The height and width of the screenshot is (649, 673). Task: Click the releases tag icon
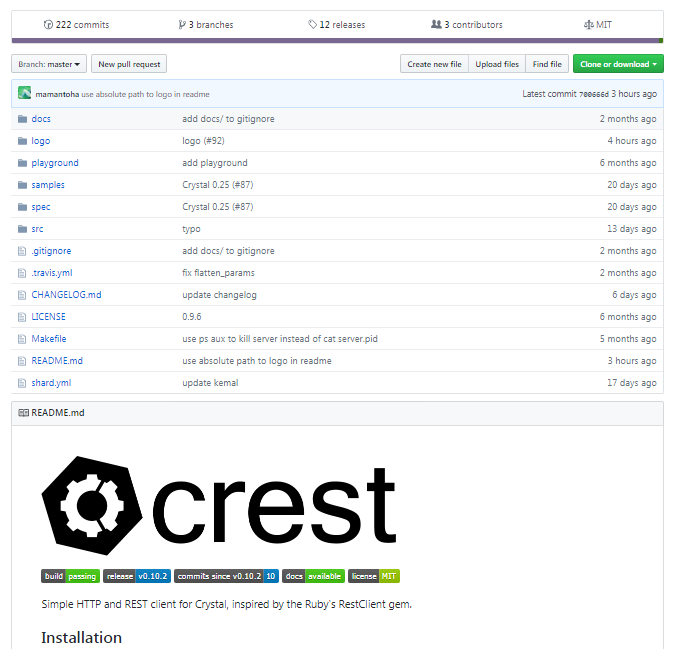coord(312,24)
